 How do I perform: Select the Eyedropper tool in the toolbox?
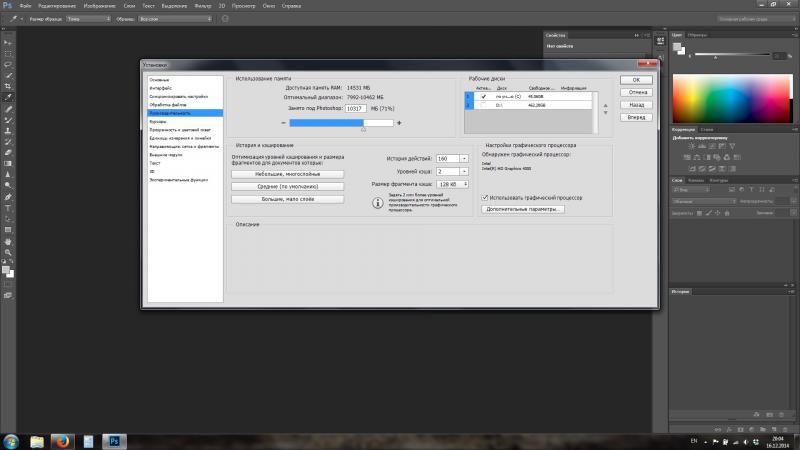tap(8, 97)
